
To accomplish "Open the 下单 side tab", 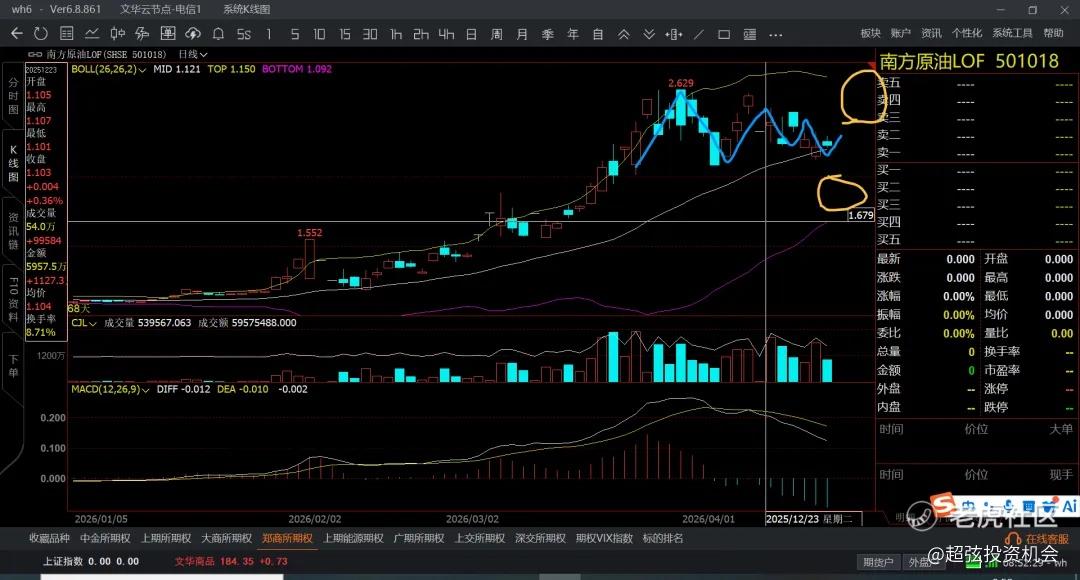I will (x=13, y=366).
